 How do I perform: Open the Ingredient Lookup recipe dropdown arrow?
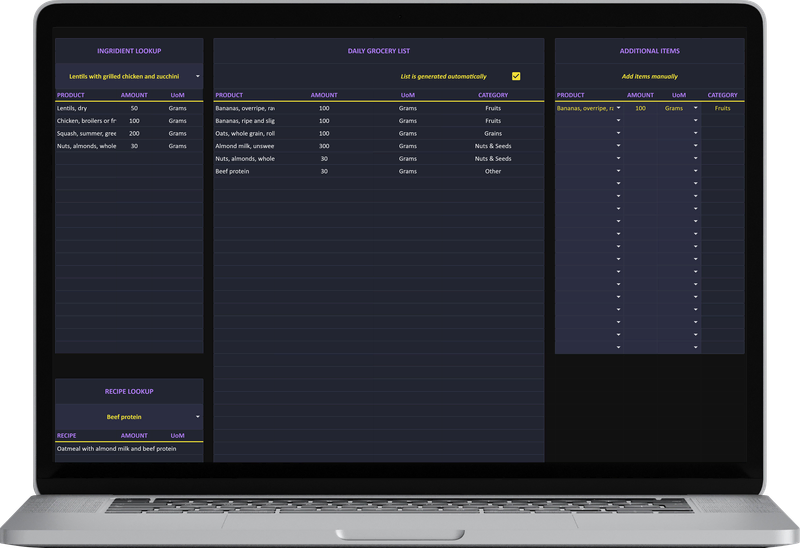click(x=198, y=76)
